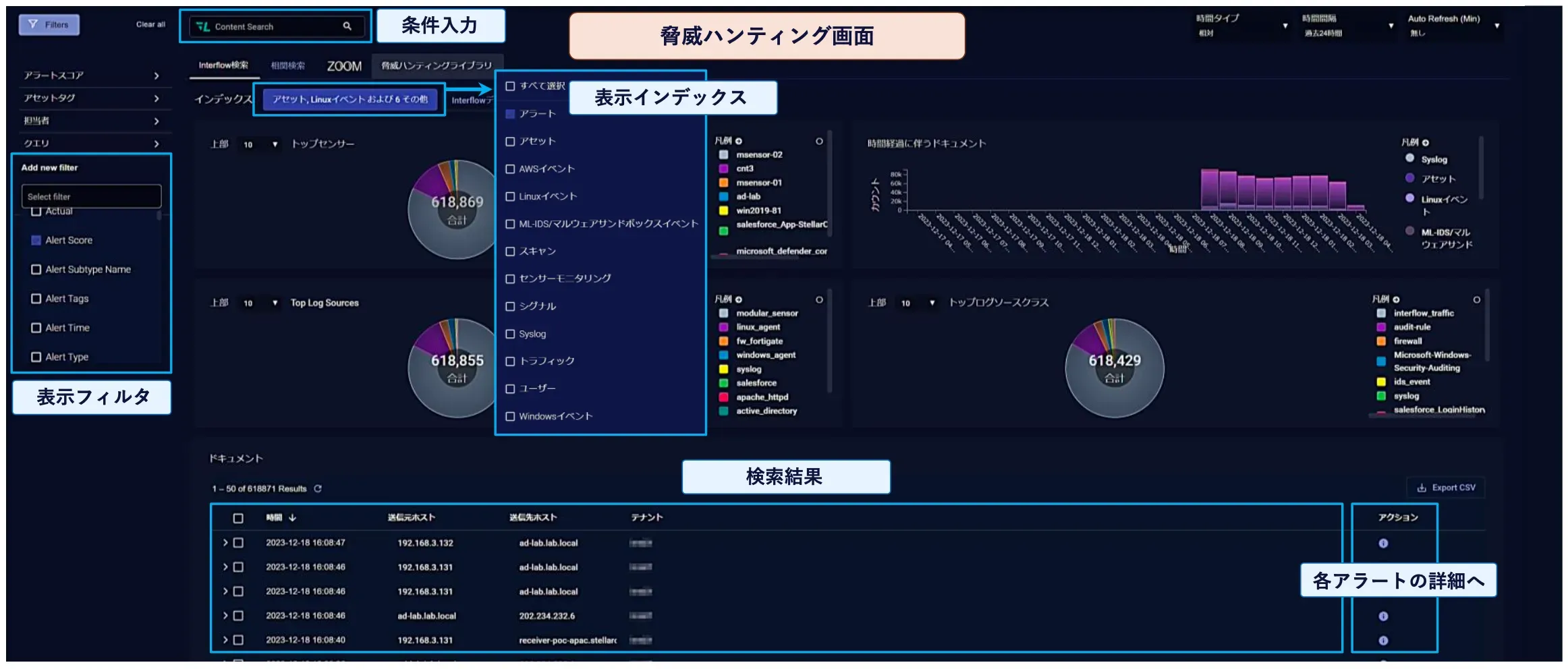Enable the Syslog index checkbox
The height and width of the screenshot is (669, 1568).
pyautogui.click(x=510, y=333)
